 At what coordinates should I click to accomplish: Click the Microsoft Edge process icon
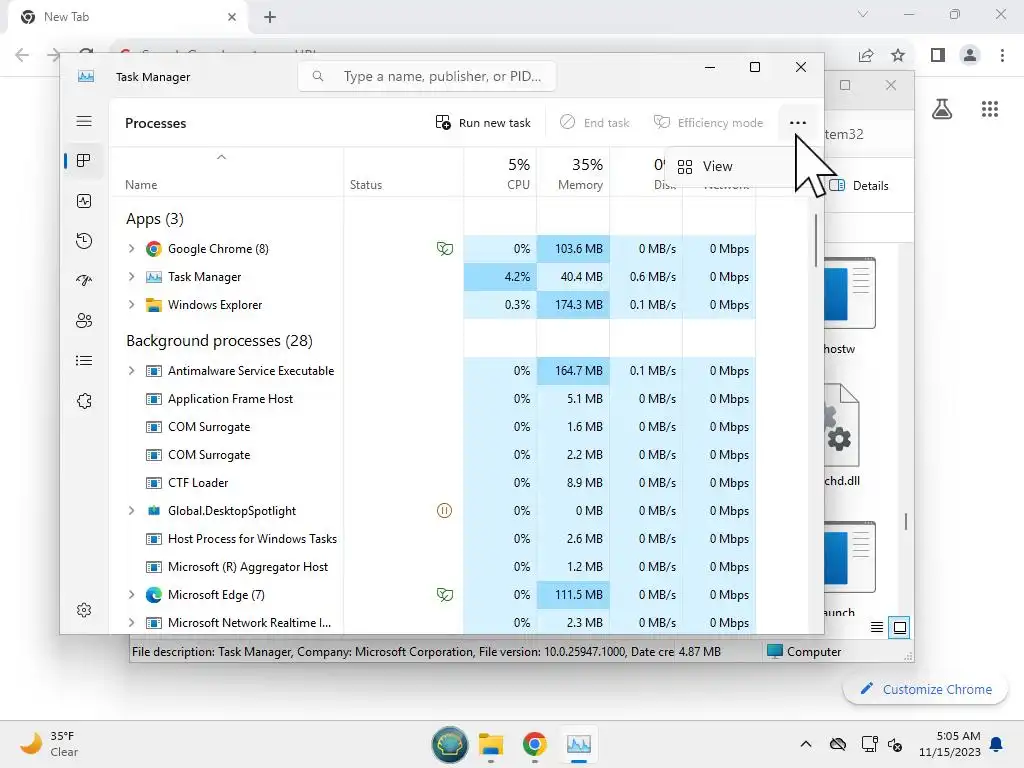153,595
